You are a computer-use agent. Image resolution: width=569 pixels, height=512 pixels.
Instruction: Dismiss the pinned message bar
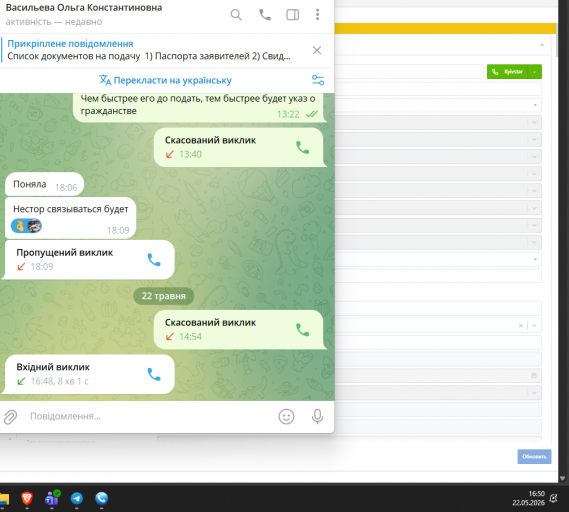(x=317, y=50)
